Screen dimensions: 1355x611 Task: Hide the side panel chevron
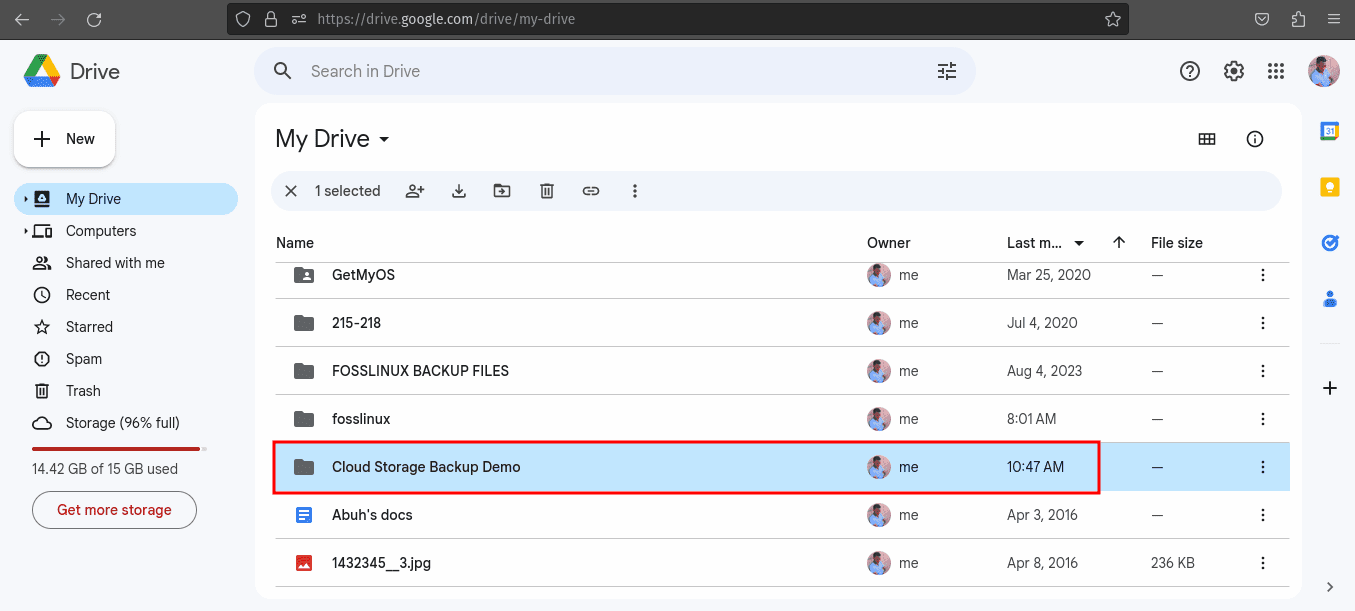pos(1330,587)
